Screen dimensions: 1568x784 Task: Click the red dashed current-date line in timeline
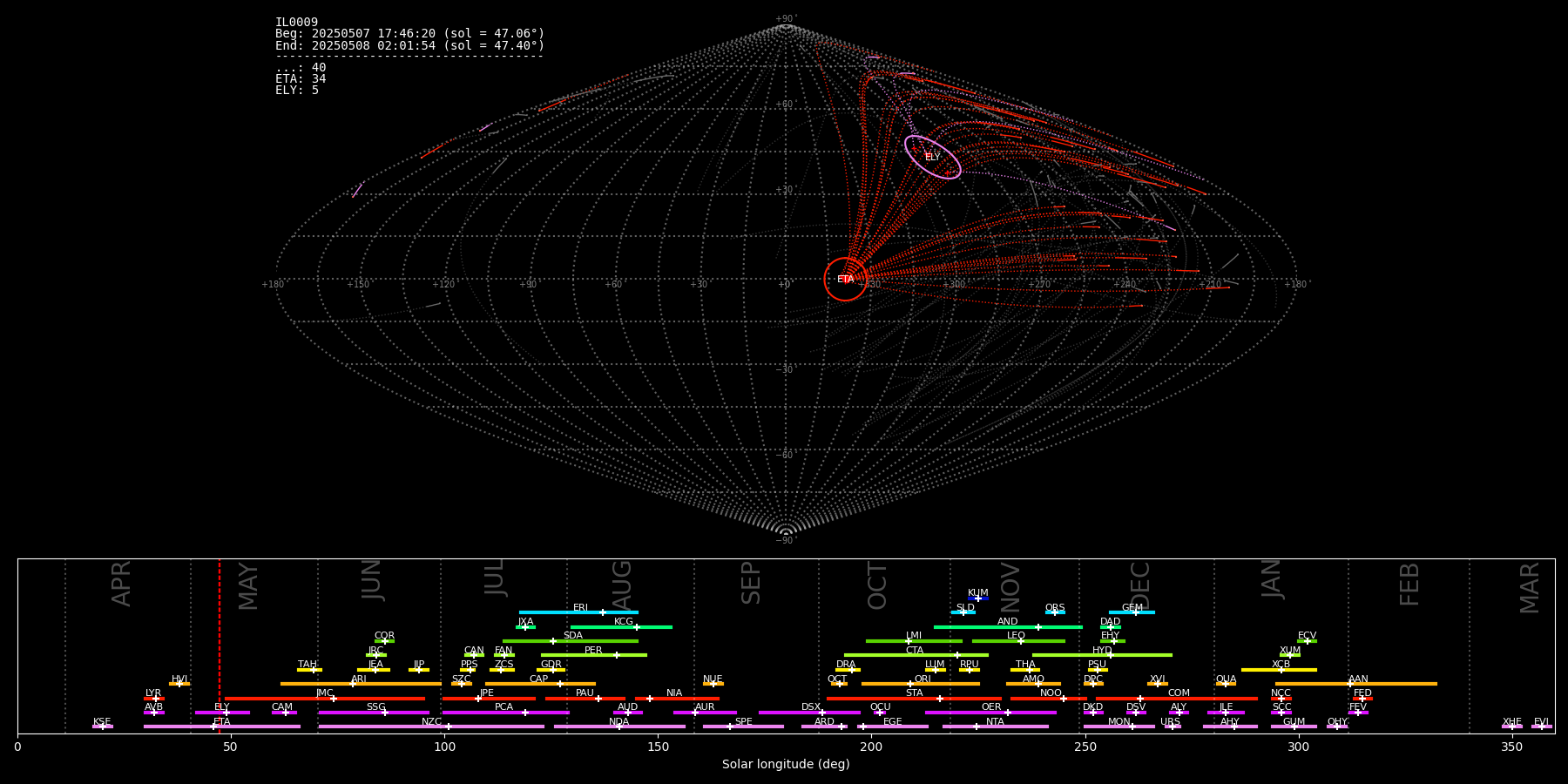[x=220, y=645]
